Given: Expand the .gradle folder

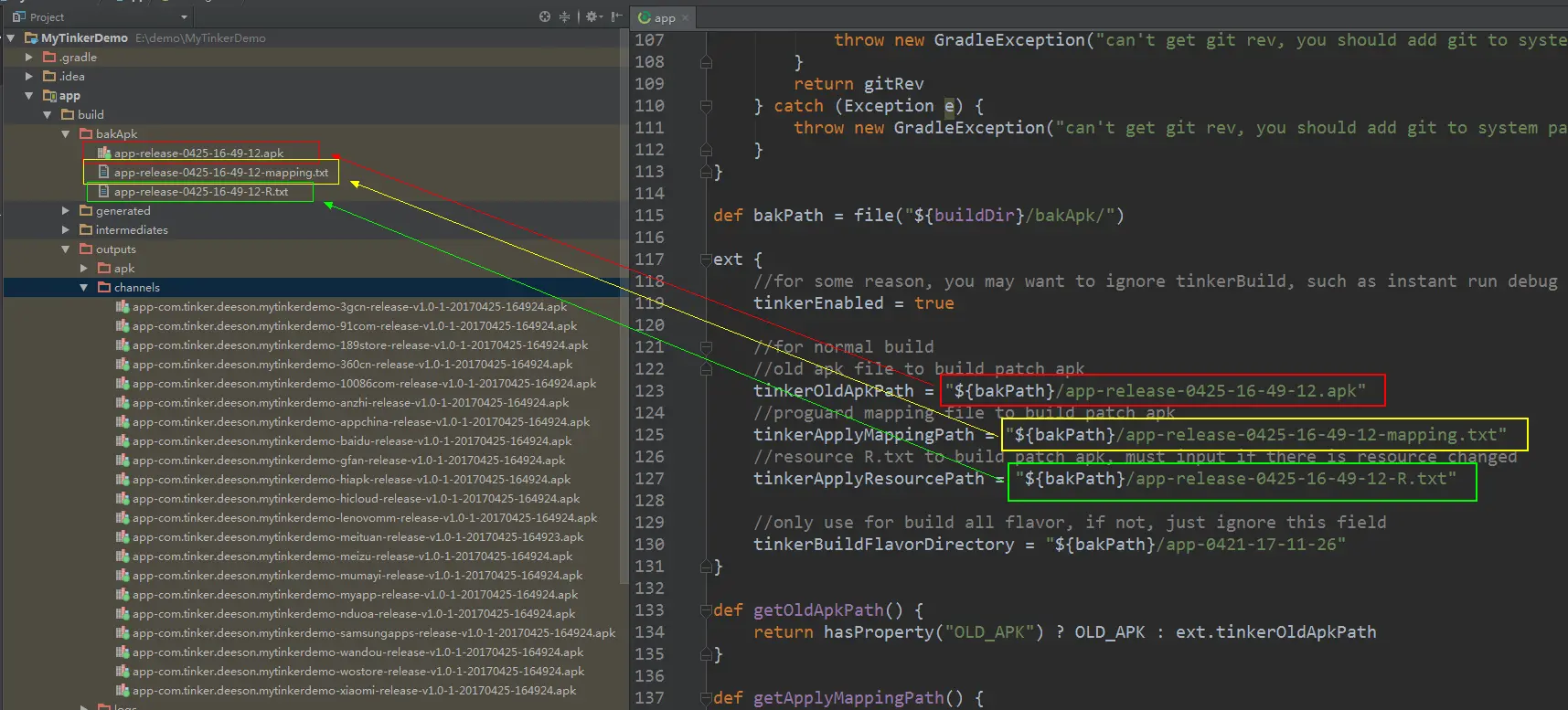Looking at the screenshot, I should point(29,57).
